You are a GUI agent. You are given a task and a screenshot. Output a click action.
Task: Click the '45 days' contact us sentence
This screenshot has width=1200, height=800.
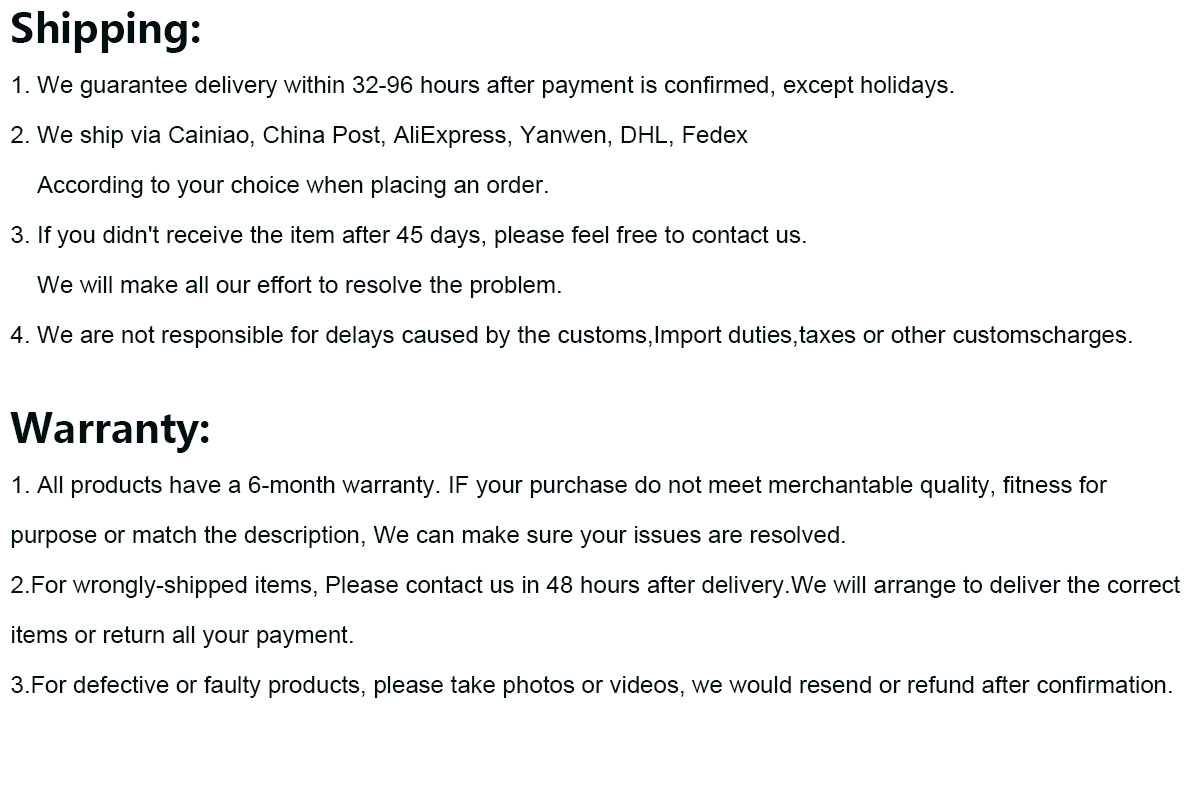409,236
